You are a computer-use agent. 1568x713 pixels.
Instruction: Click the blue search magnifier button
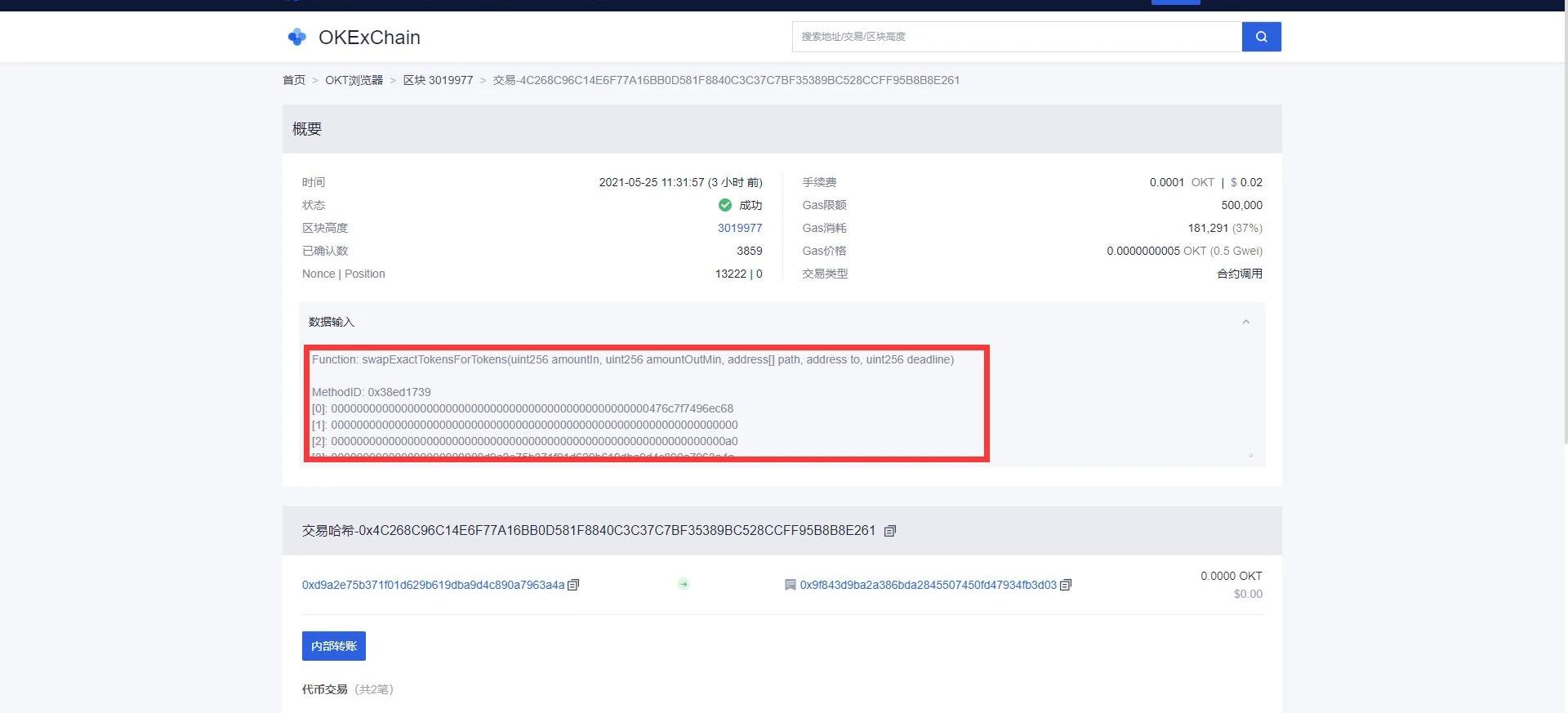pos(1262,37)
